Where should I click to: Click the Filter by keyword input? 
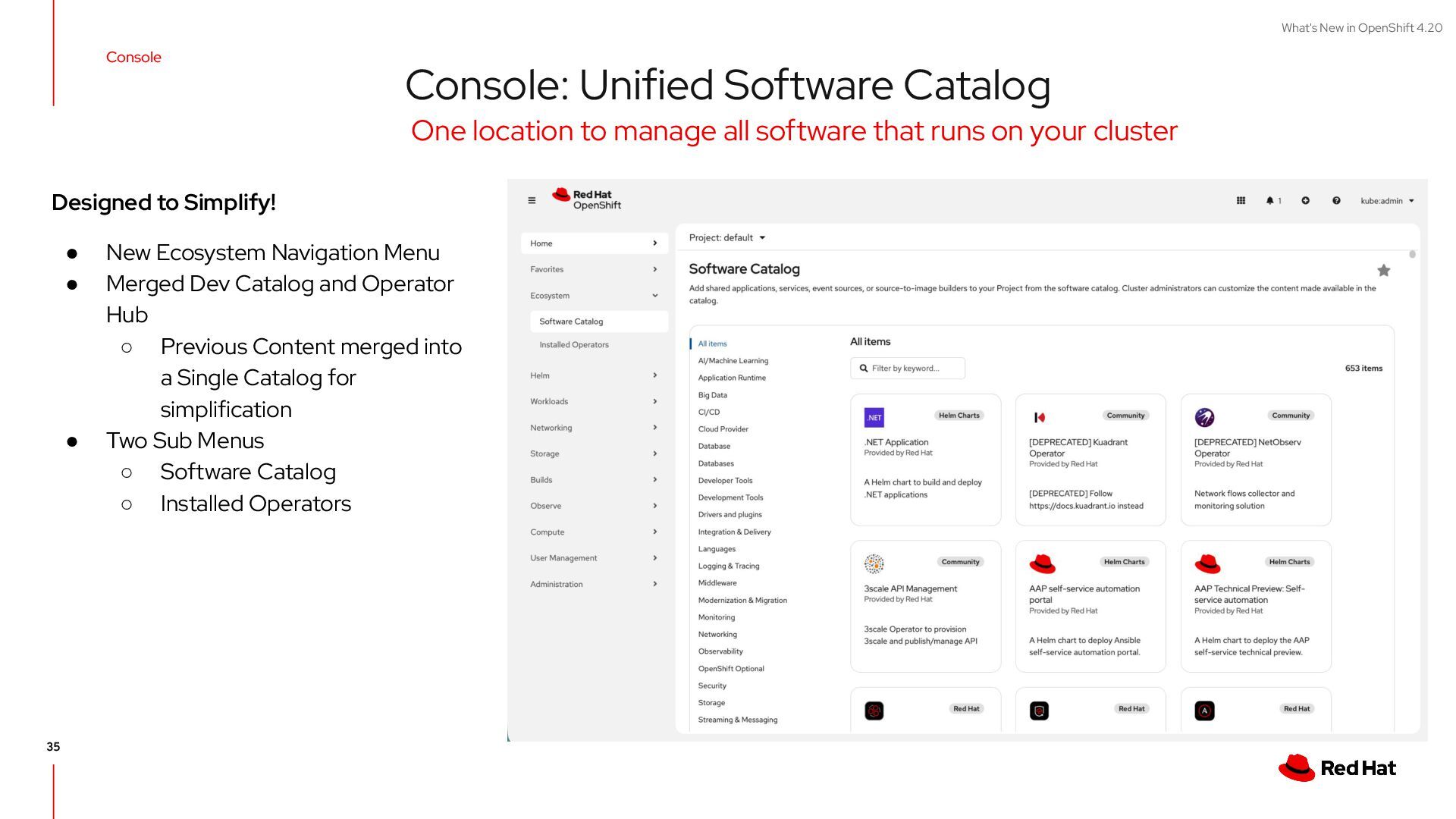908,369
